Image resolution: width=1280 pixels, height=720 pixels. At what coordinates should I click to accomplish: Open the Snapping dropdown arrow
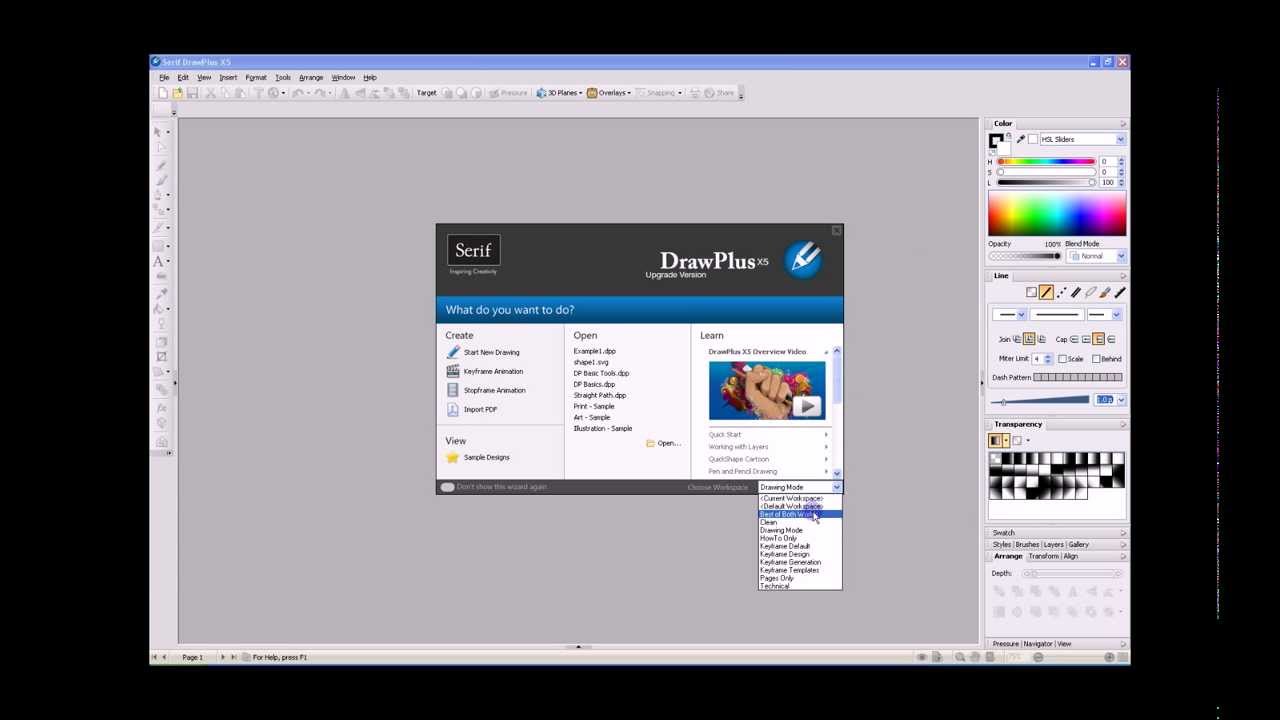pyautogui.click(x=680, y=93)
